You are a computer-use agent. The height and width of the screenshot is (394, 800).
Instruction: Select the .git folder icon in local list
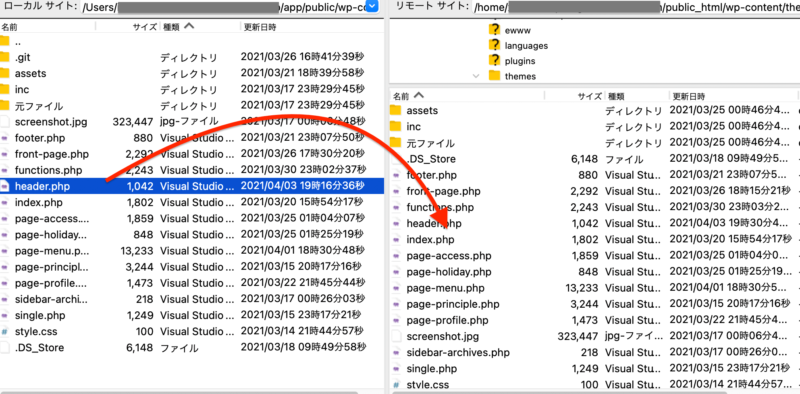[x=4, y=57]
